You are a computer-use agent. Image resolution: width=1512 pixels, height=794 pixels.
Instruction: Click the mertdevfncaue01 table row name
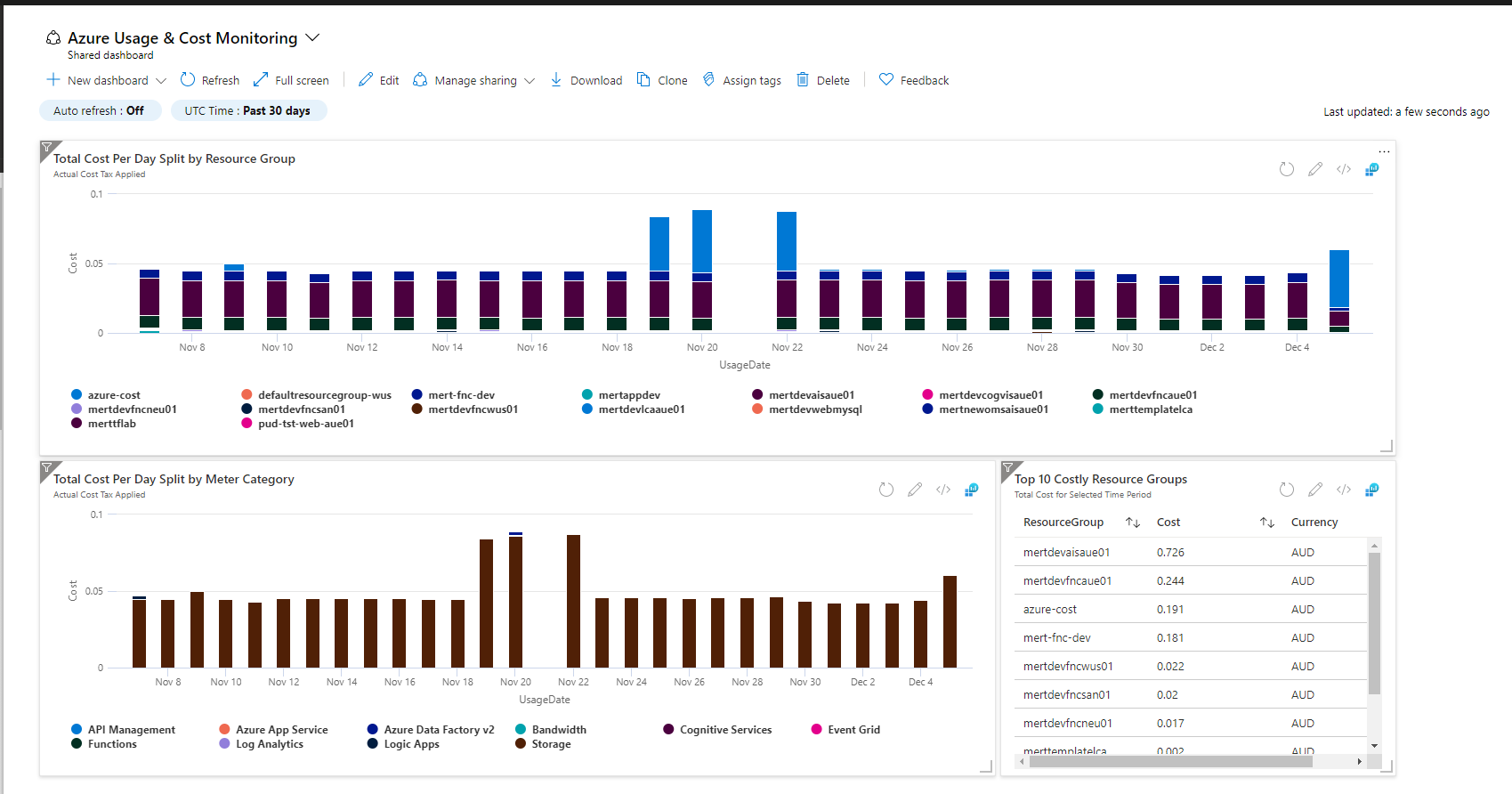point(1067,580)
